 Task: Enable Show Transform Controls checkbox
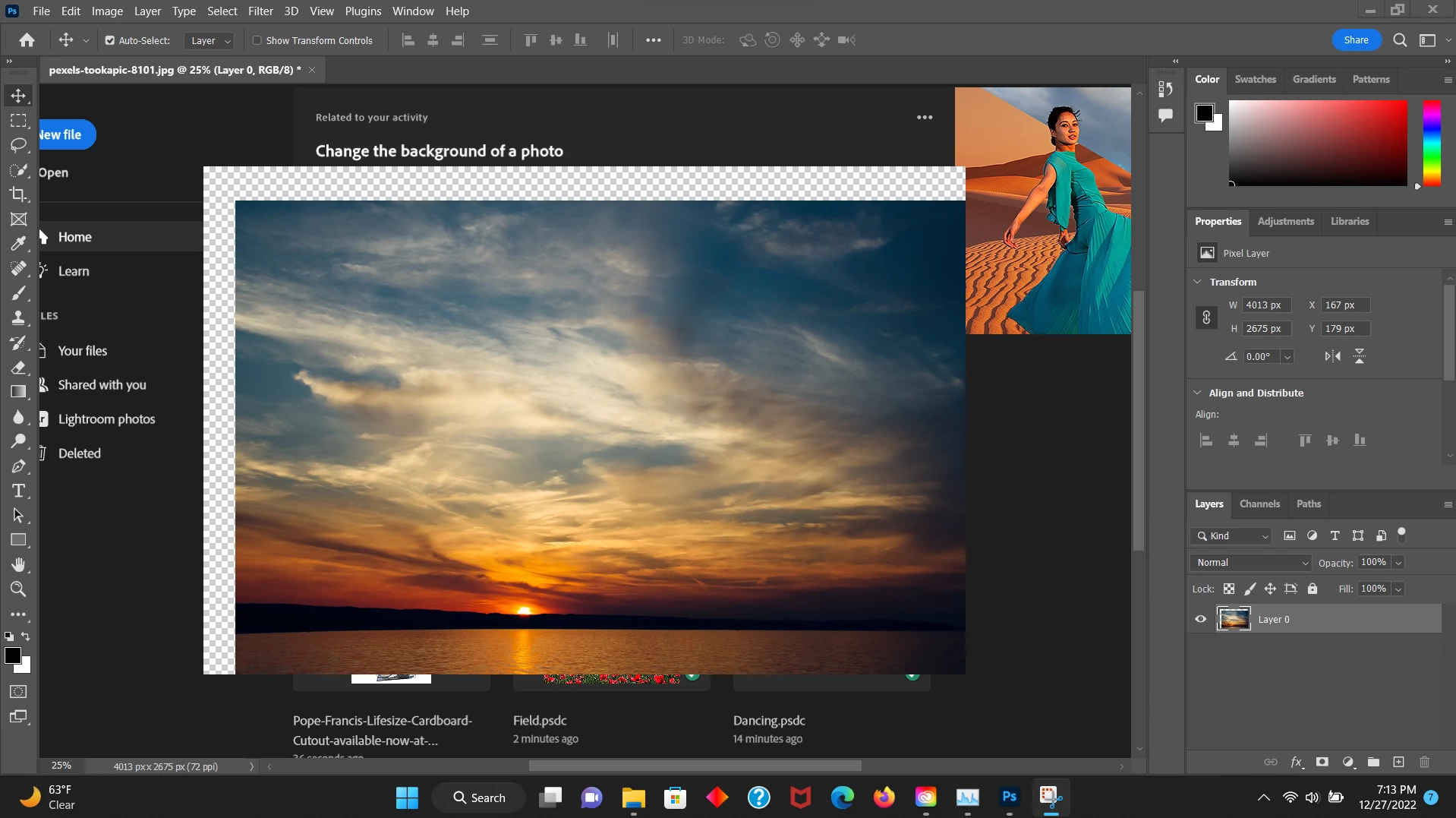257,40
